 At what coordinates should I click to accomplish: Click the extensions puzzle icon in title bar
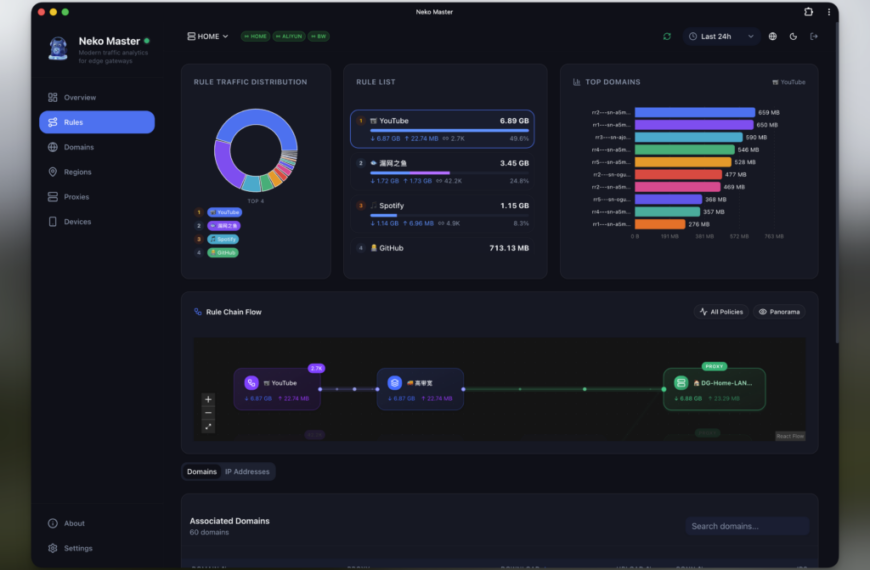pyautogui.click(x=808, y=12)
